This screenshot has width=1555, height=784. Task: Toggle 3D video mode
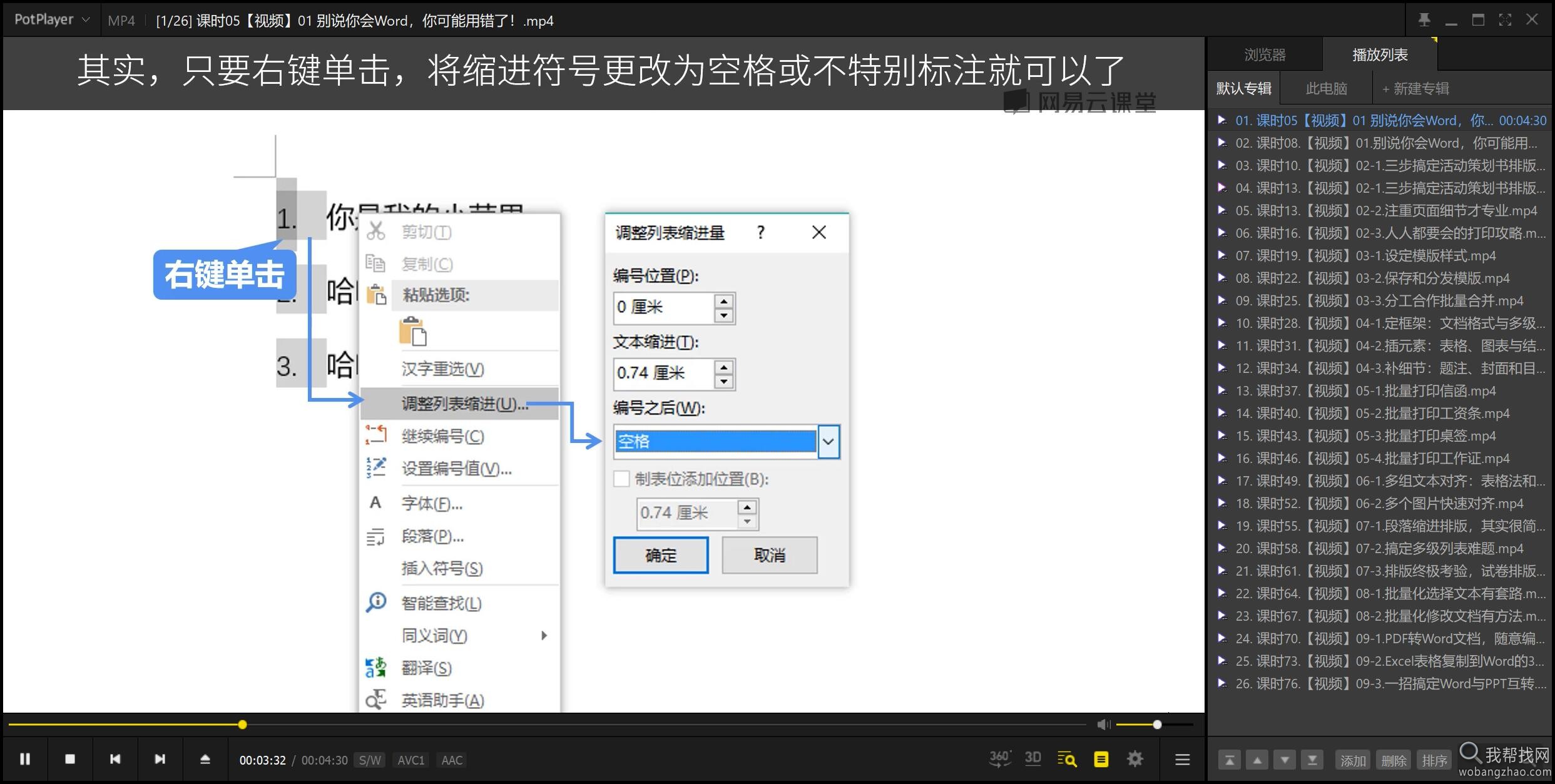coord(1033,758)
